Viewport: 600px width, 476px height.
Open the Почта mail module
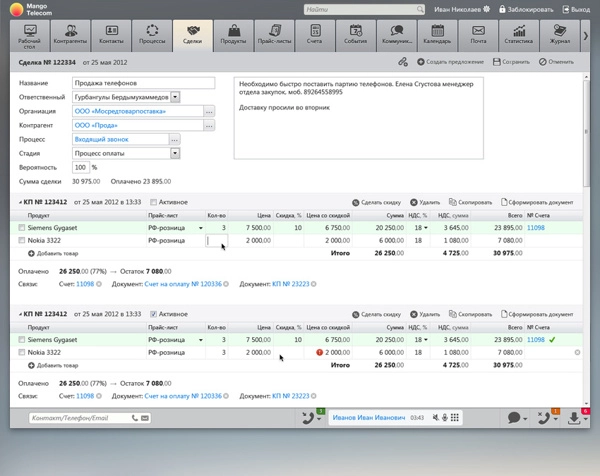pos(477,35)
